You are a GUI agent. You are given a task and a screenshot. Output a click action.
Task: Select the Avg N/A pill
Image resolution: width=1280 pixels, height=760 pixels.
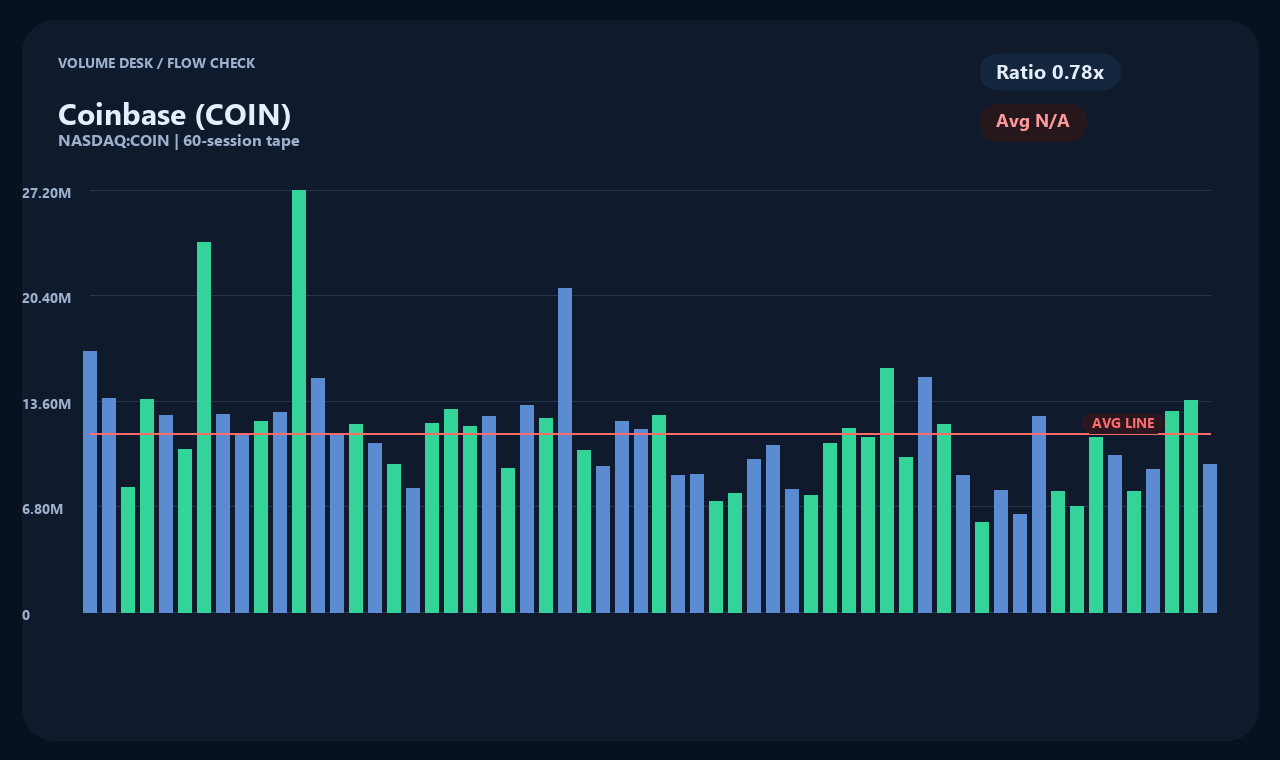point(1033,122)
